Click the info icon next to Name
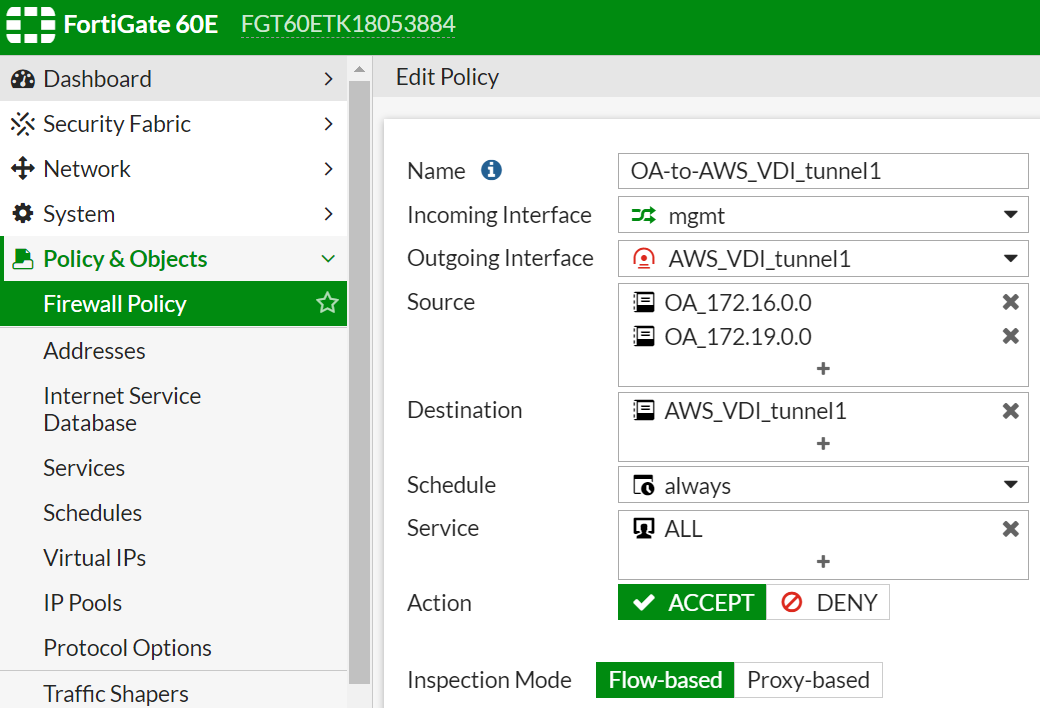 point(491,171)
